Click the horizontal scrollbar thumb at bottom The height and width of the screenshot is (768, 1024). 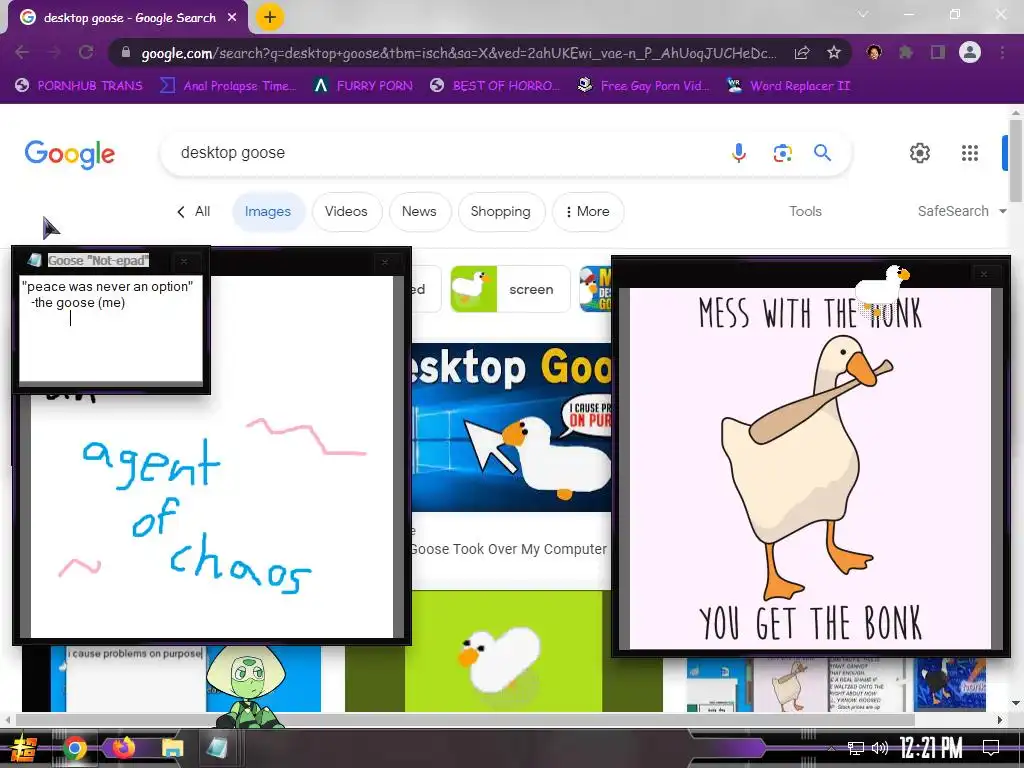[465, 720]
